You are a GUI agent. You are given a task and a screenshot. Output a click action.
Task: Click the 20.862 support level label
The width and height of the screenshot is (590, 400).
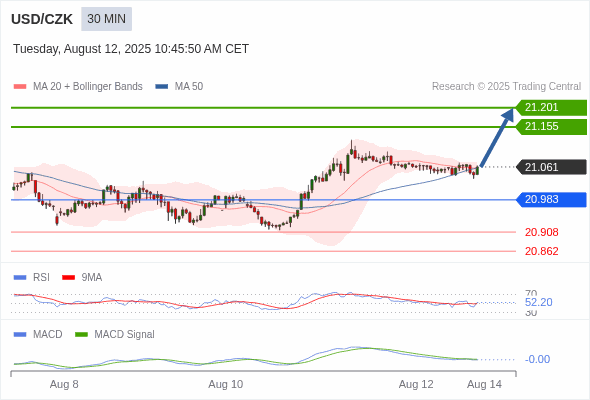(541, 251)
